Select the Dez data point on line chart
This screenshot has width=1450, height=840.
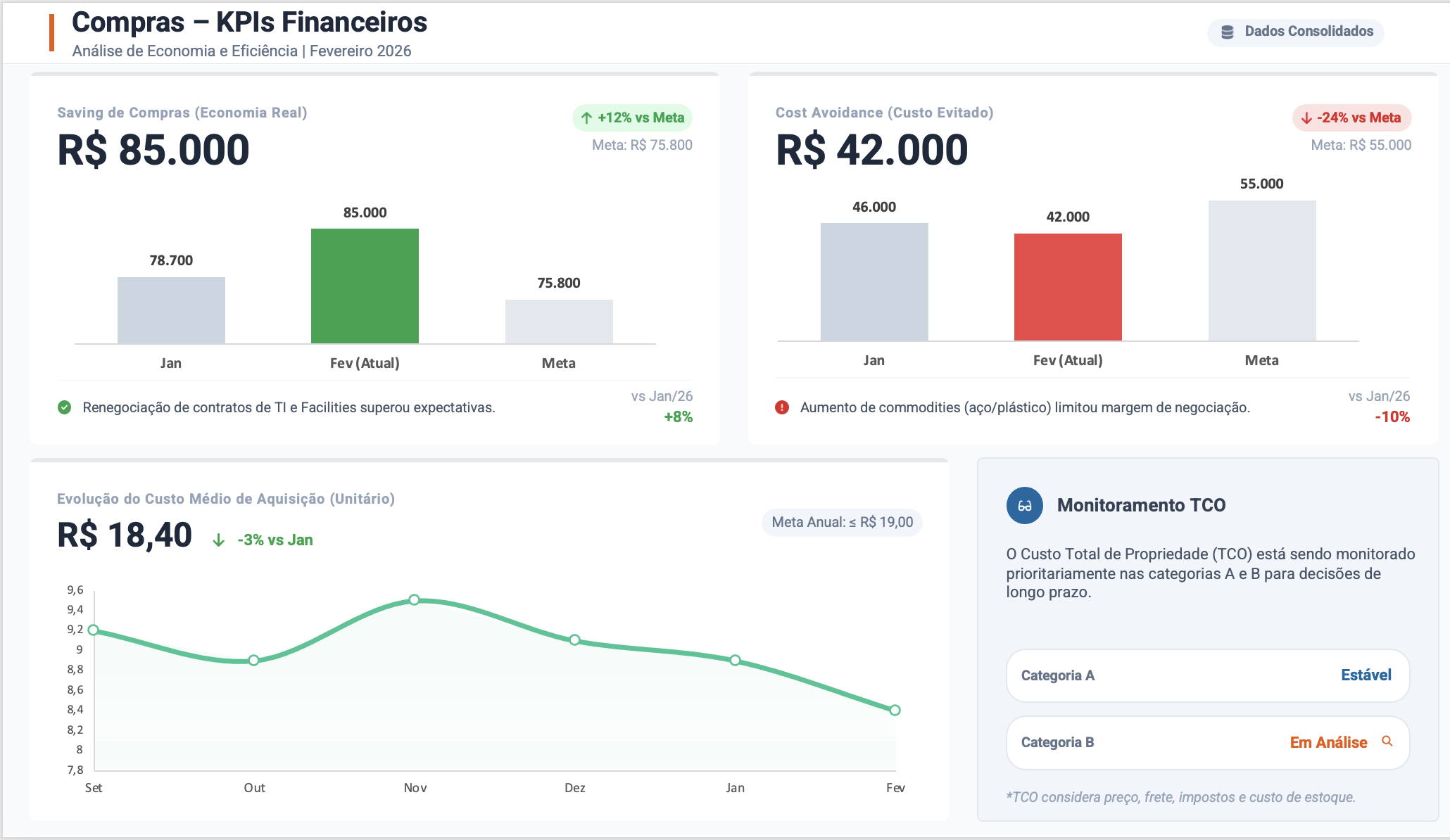point(575,640)
